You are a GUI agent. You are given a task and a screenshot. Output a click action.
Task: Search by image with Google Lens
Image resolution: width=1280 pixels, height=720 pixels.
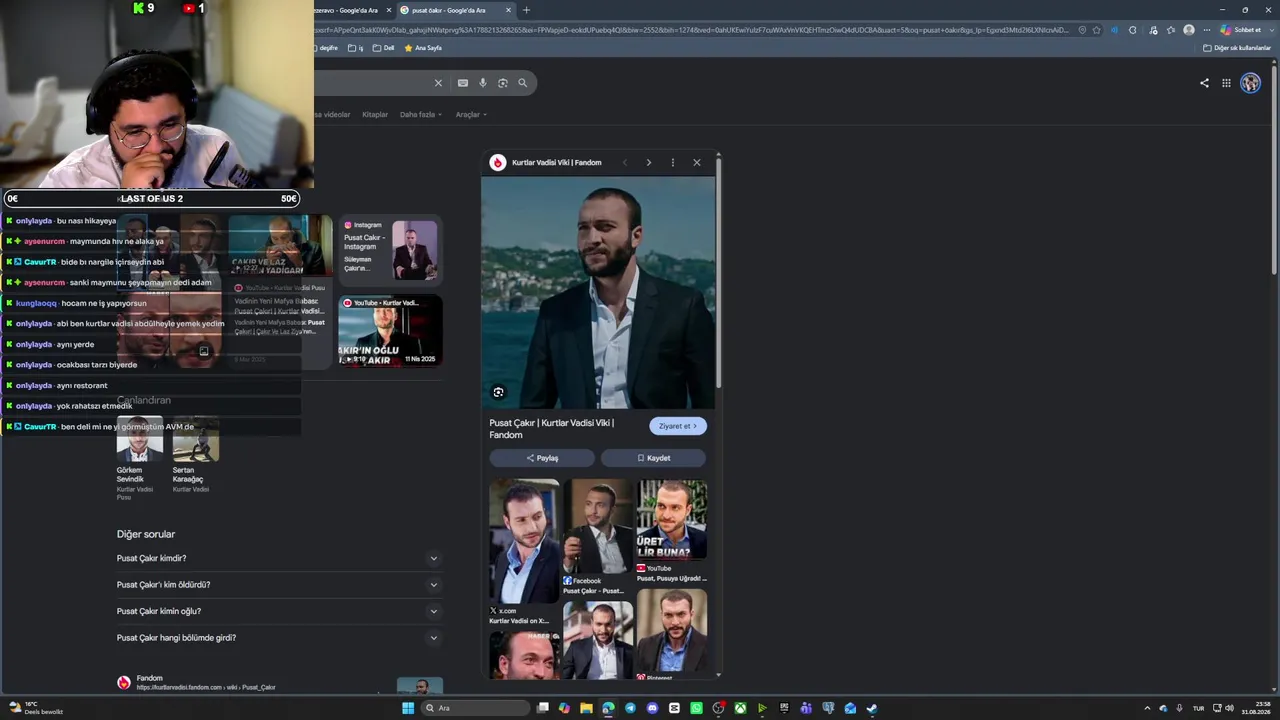coord(503,83)
